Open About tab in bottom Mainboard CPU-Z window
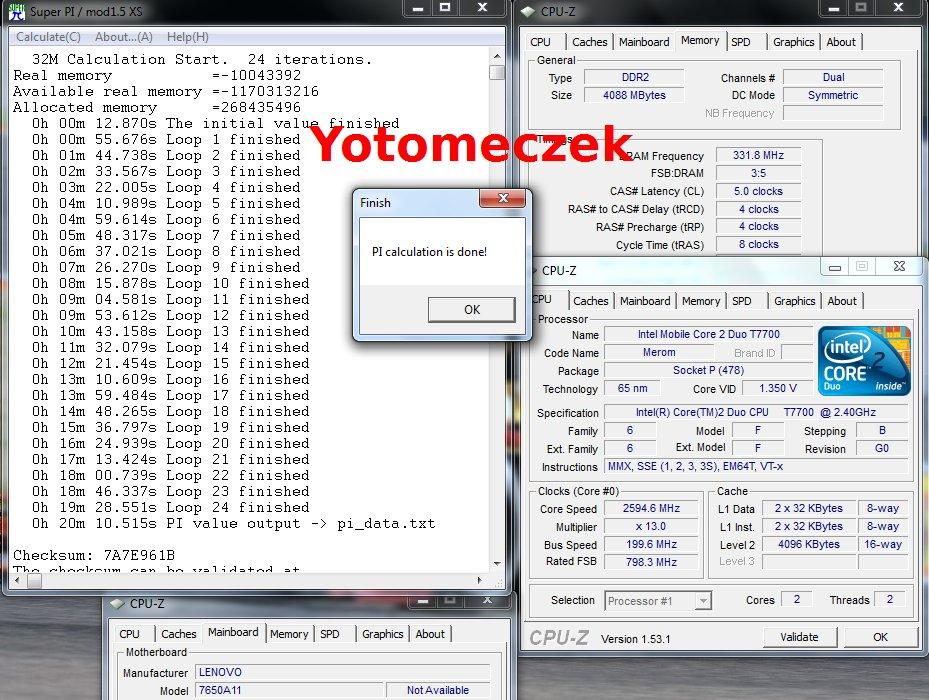Viewport: 929px width, 700px height. tap(430, 634)
